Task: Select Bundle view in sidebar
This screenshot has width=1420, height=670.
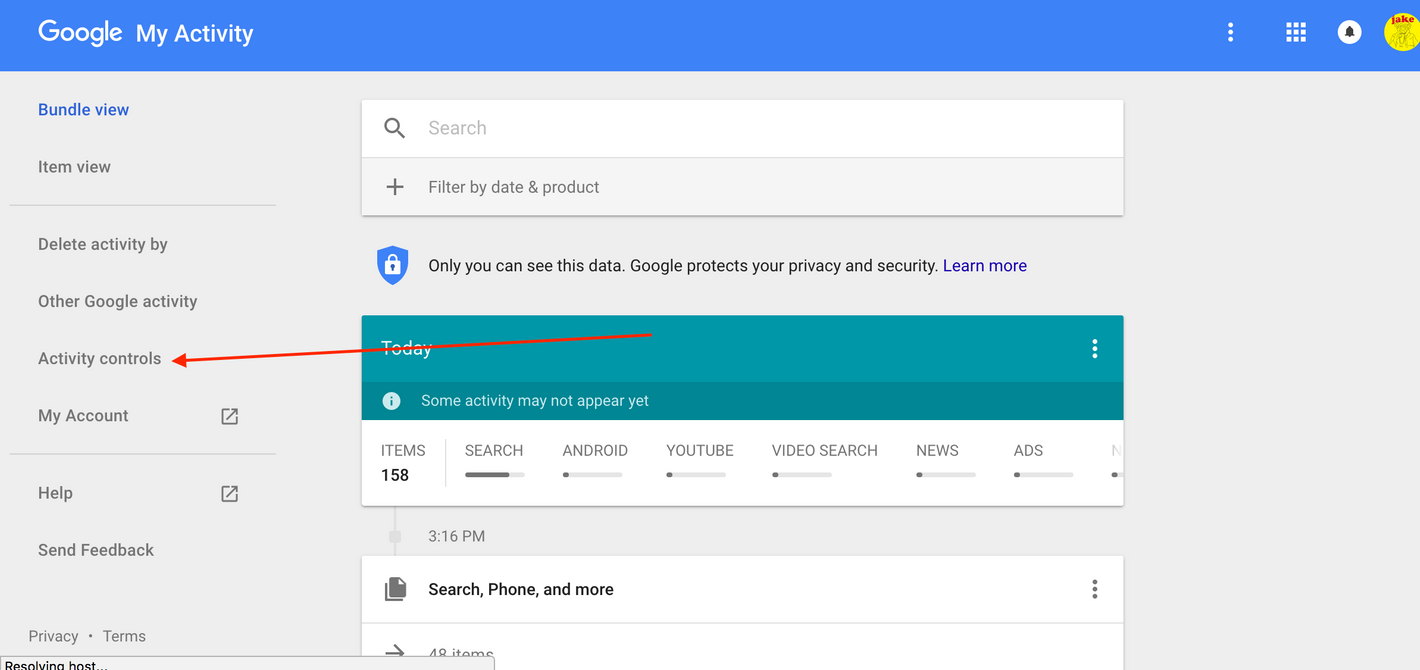Action: click(x=83, y=110)
